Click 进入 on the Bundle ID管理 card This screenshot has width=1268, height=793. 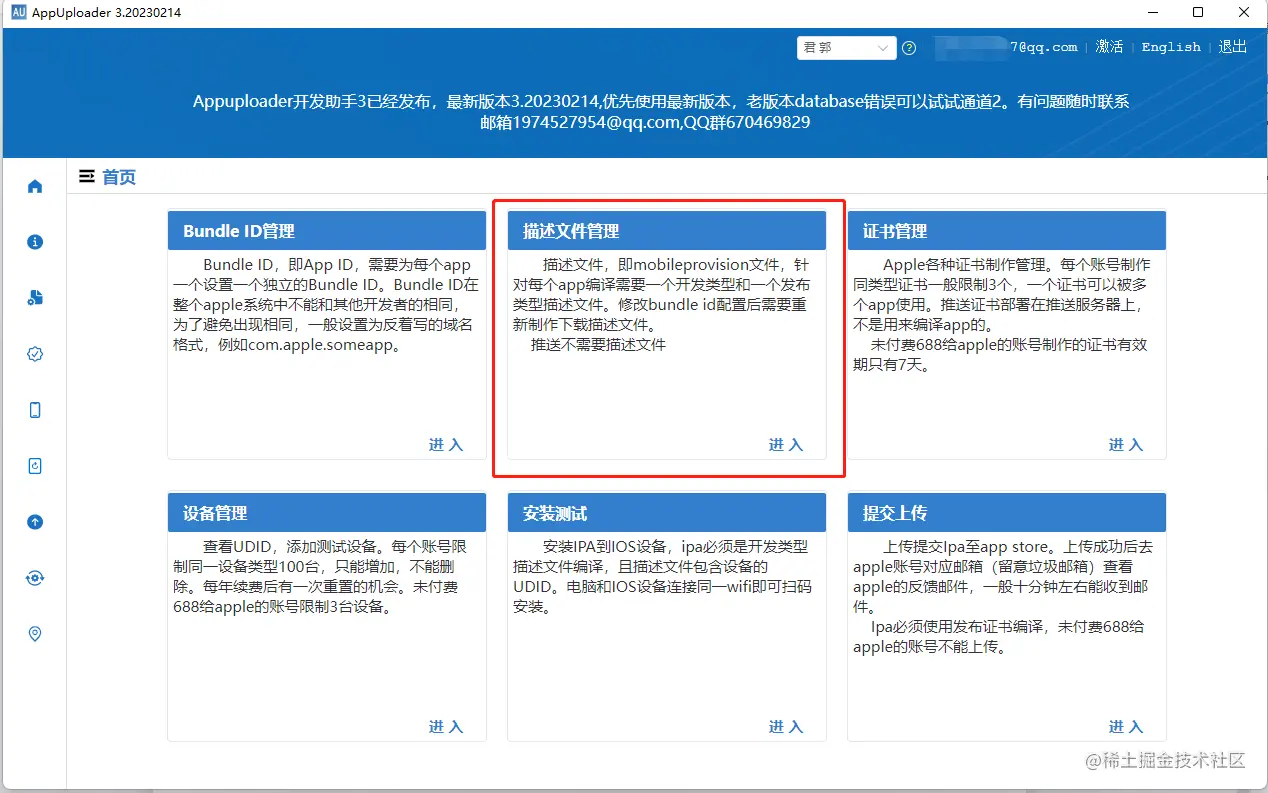(446, 445)
